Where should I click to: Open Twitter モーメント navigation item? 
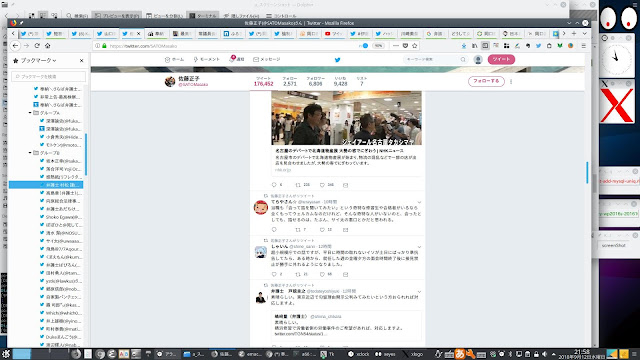coord(207,60)
